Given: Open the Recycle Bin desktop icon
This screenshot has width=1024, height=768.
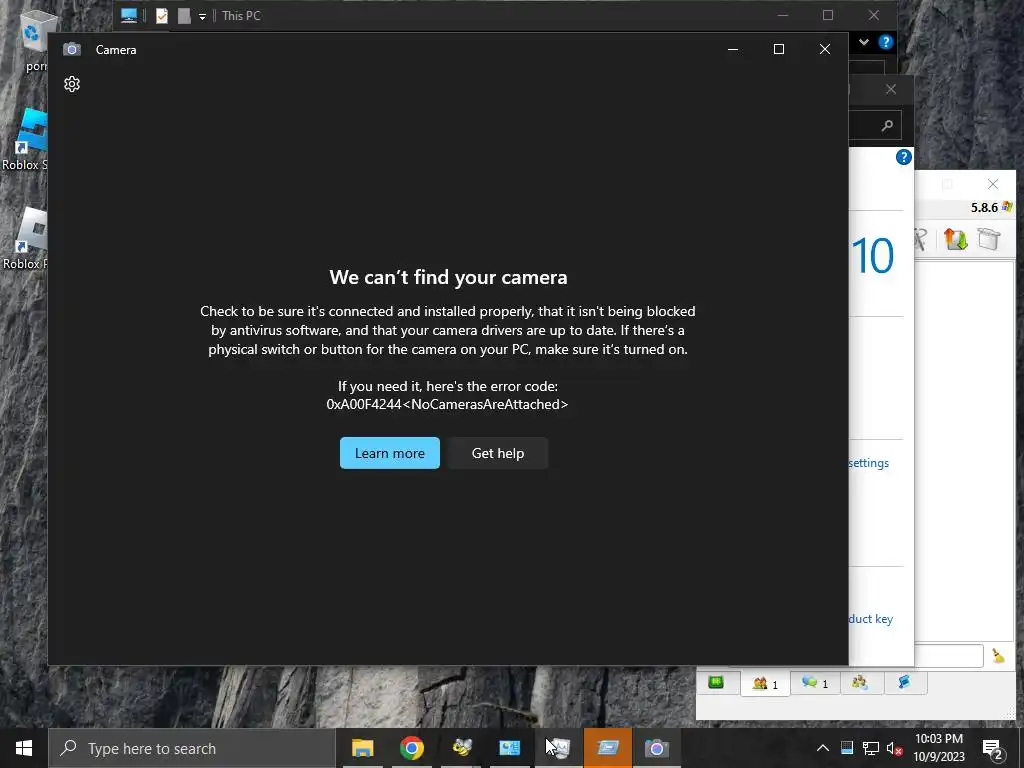Looking at the screenshot, I should (33, 39).
